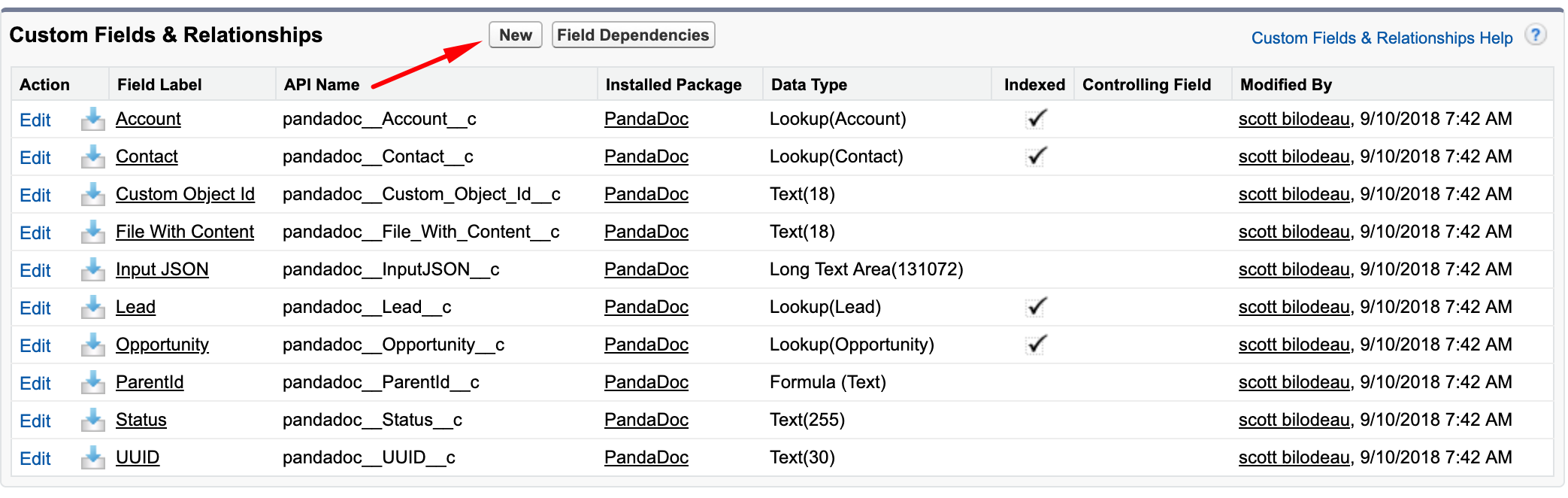The width and height of the screenshot is (1568, 498).
Task: Open the ParentId field label link
Action: pos(150,382)
